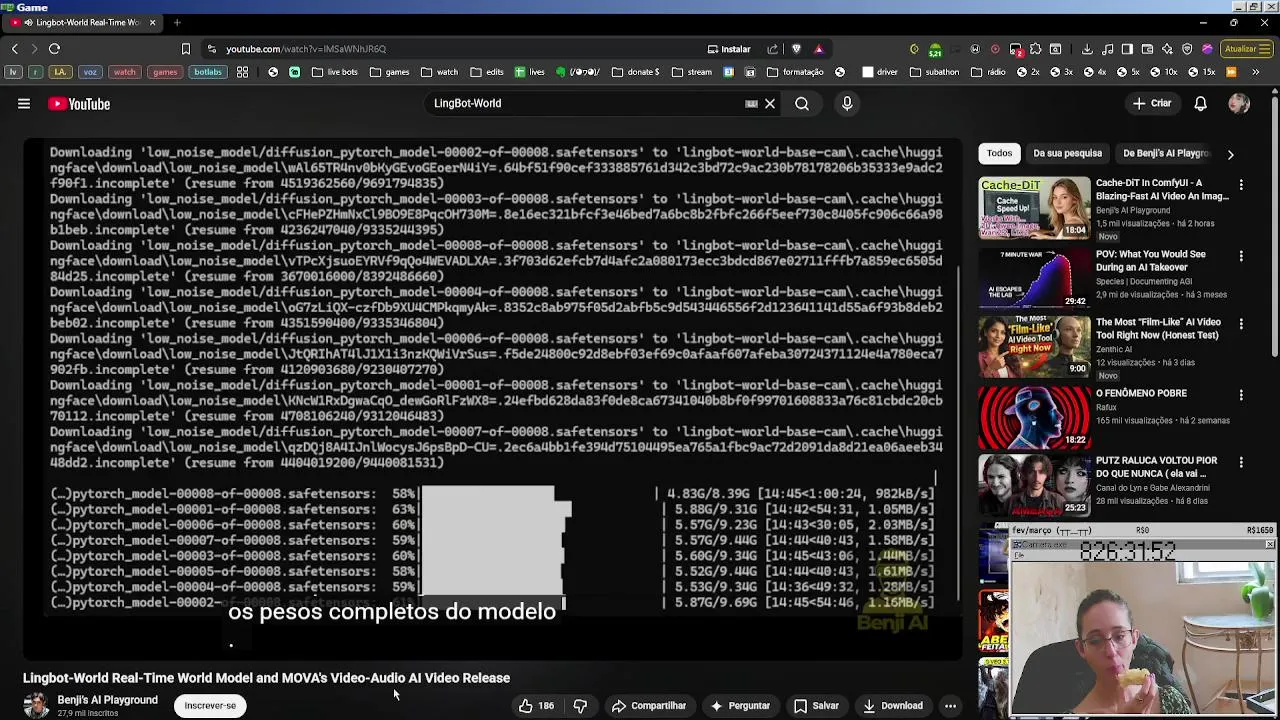Open Brave wallet icon
The width and height of the screenshot is (1280, 720).
click(x=1147, y=49)
